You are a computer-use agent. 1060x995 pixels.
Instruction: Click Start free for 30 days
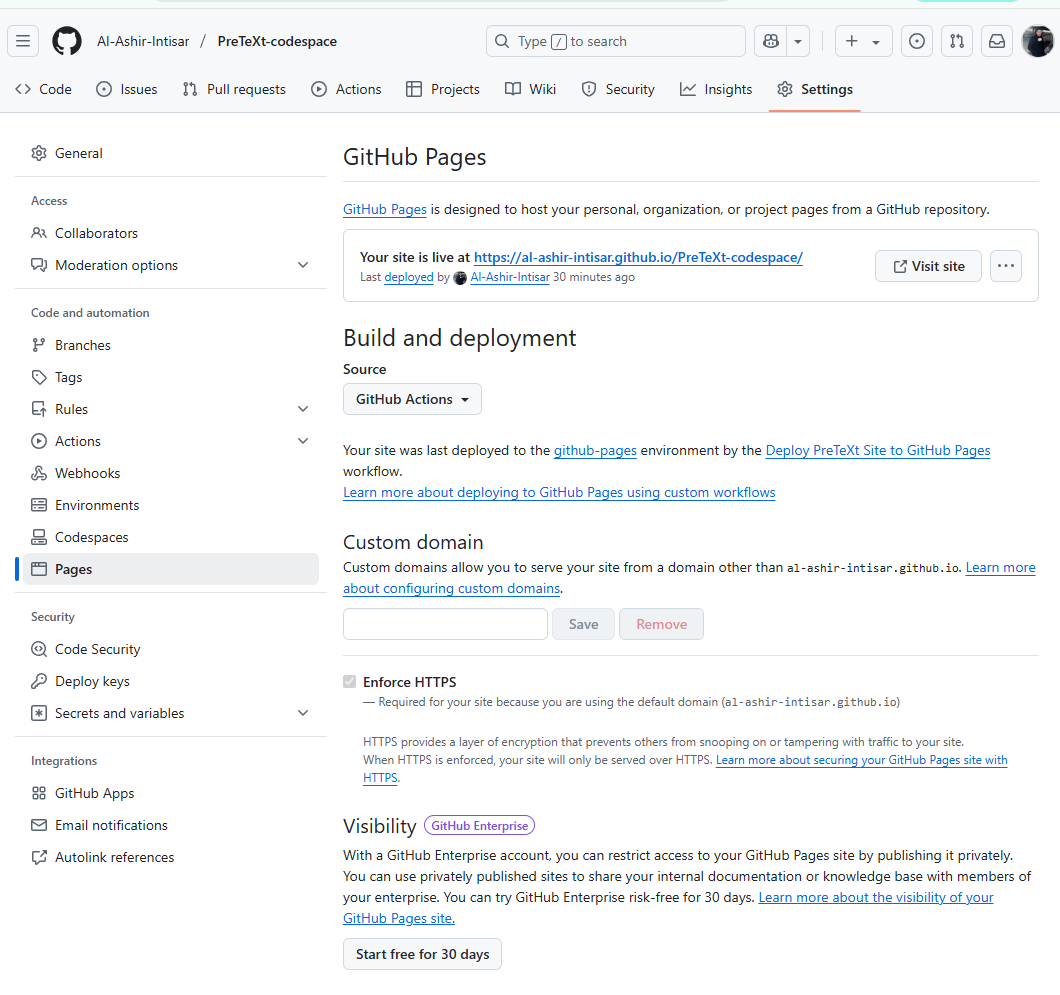click(423, 954)
